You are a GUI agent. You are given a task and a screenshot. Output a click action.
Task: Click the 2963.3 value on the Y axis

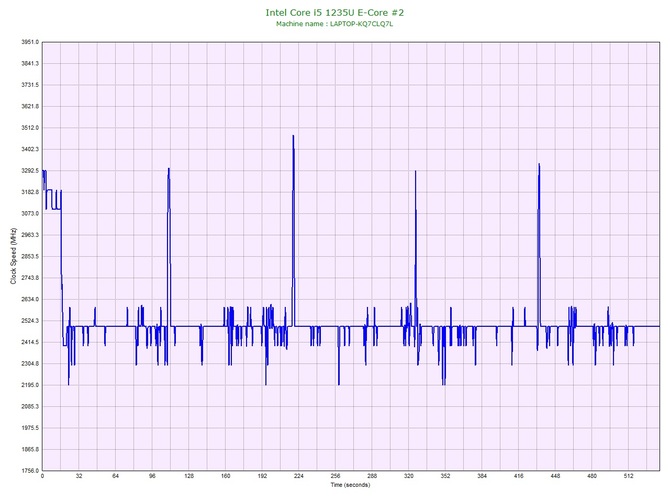coord(30,235)
